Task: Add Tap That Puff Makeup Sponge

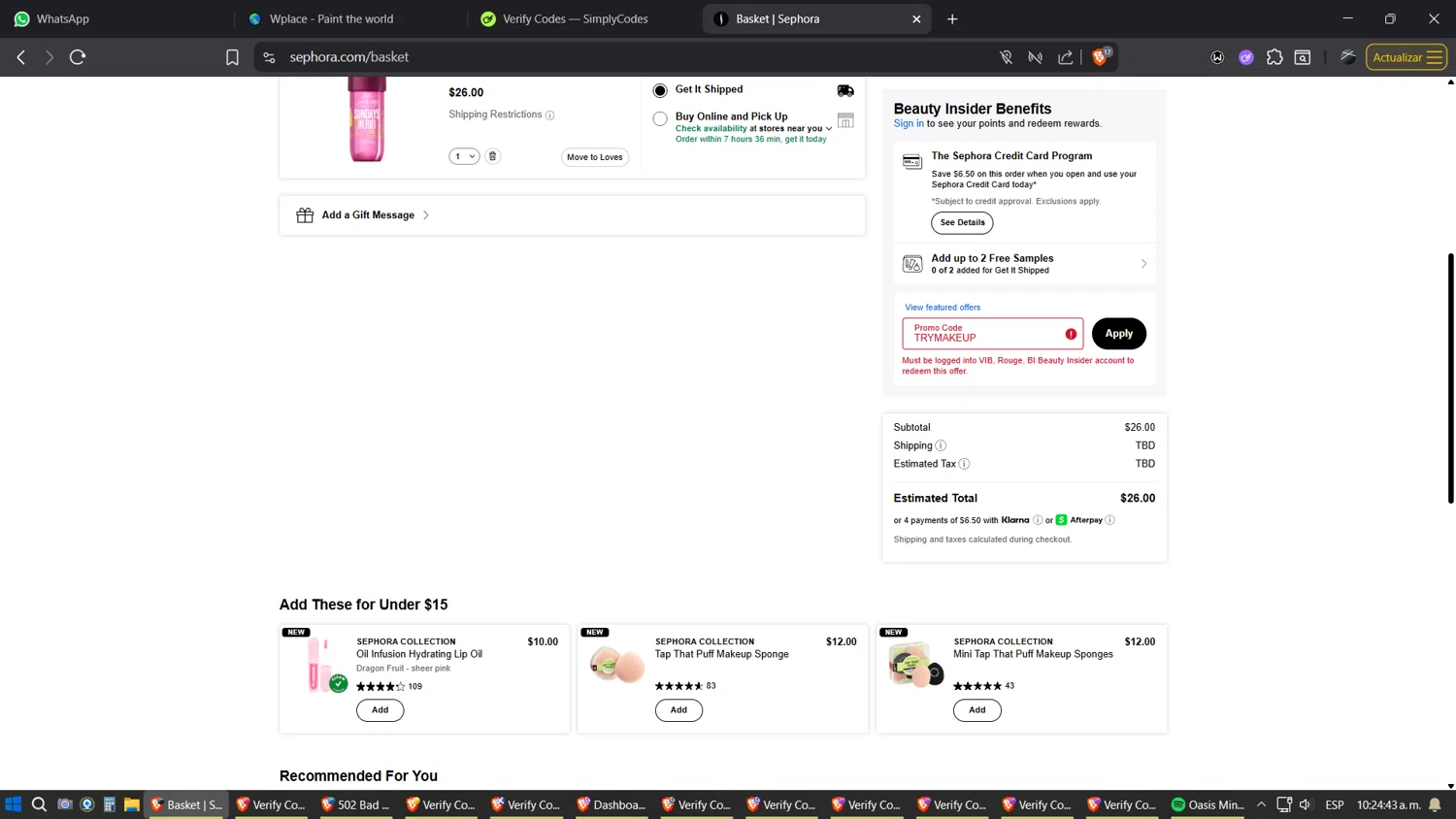Action: coord(678,710)
